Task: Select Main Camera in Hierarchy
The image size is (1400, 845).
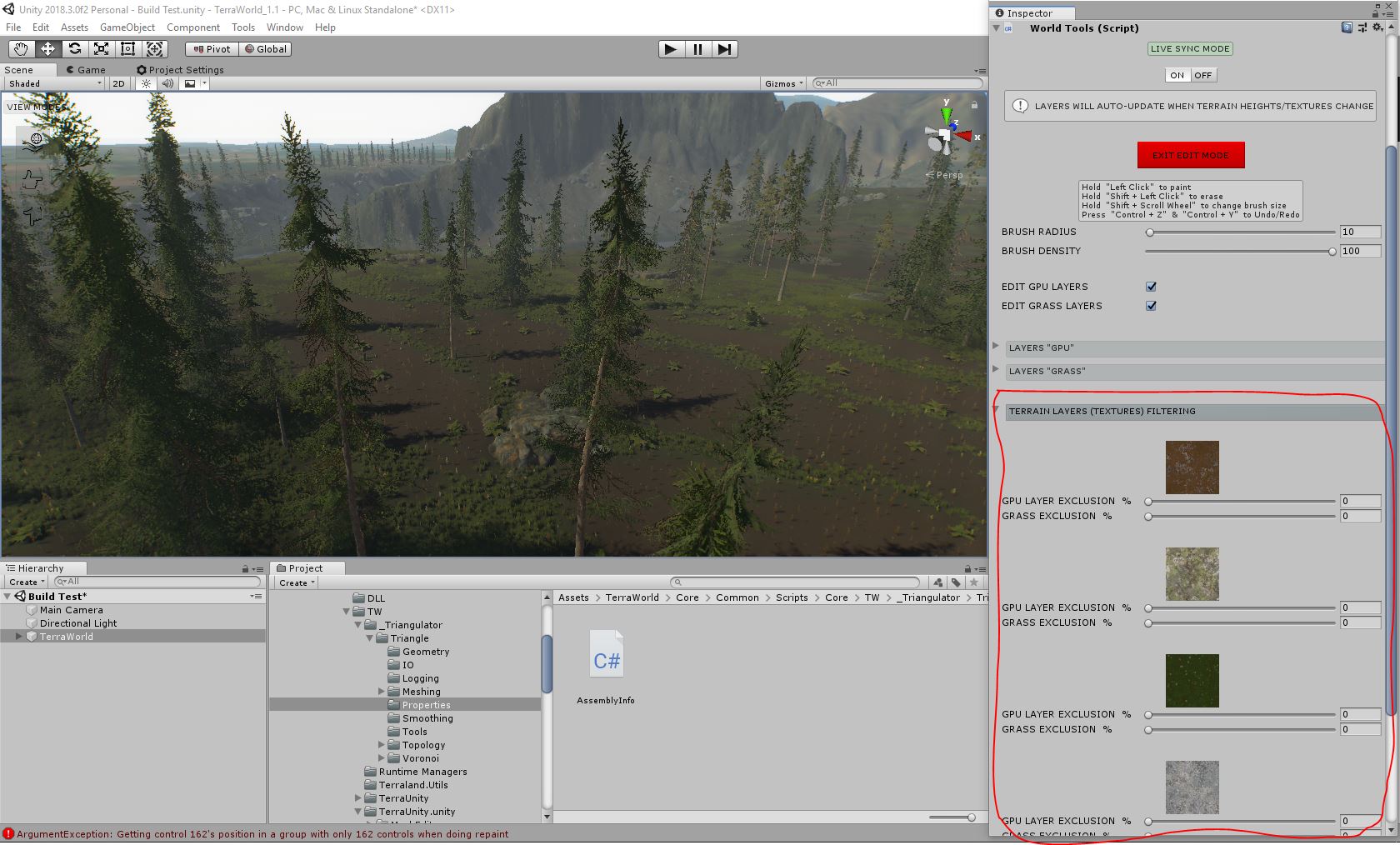Action: tap(72, 610)
